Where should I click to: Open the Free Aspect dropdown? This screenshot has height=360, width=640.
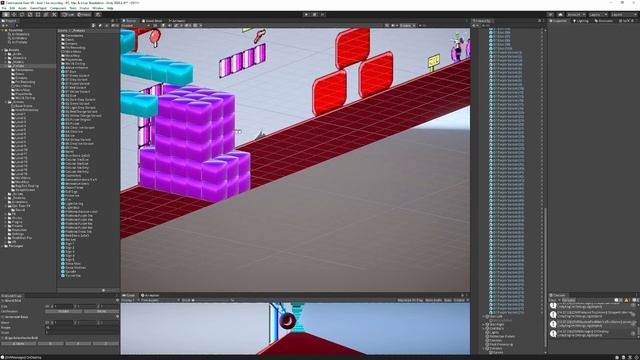coord(159,300)
